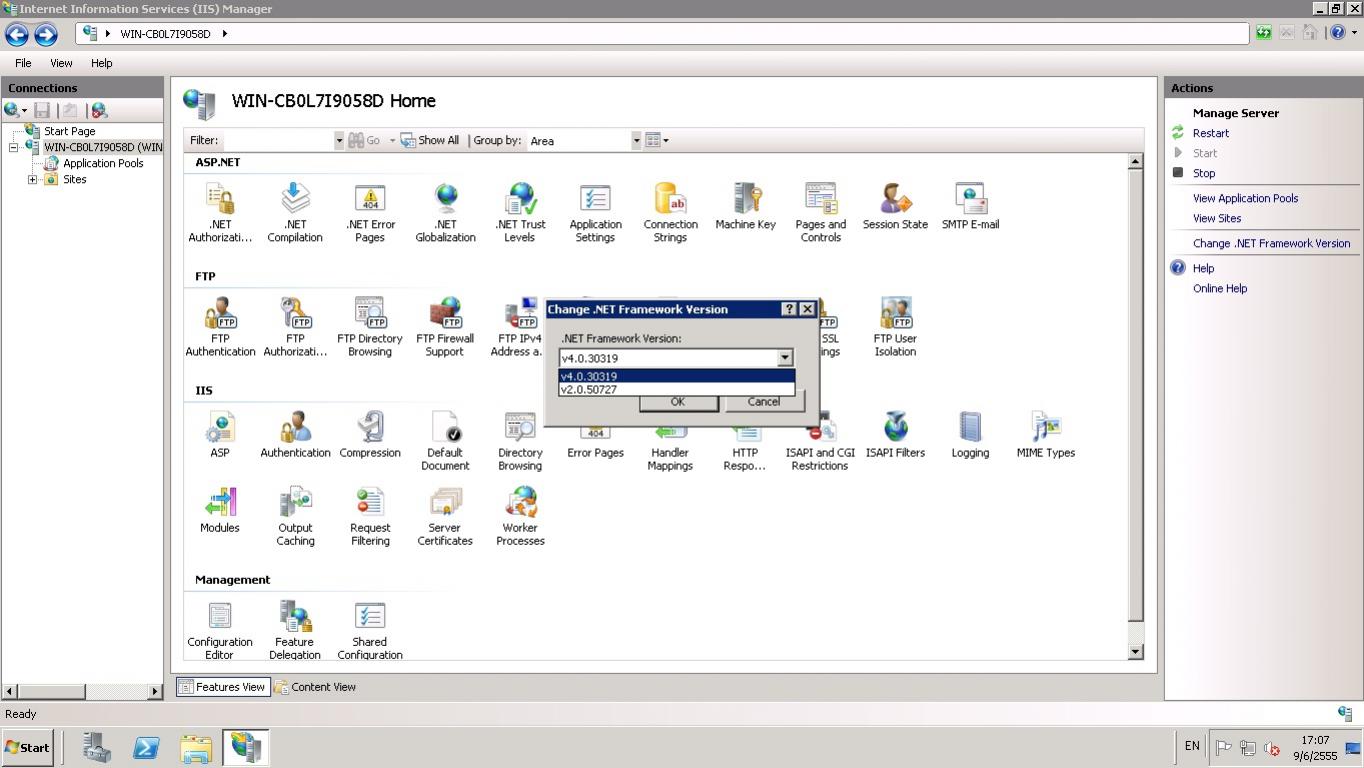Open the Machine Key feature icon
This screenshot has width=1364, height=768.
(x=745, y=207)
